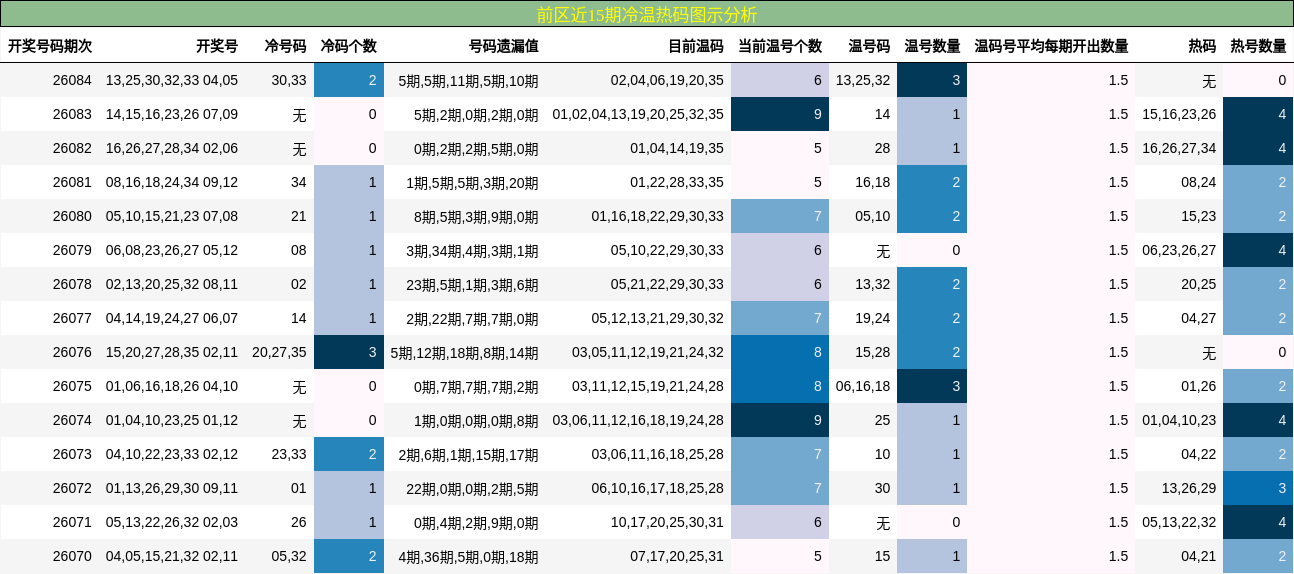
Task: Select the 温号数量 column header
Action: point(933,46)
